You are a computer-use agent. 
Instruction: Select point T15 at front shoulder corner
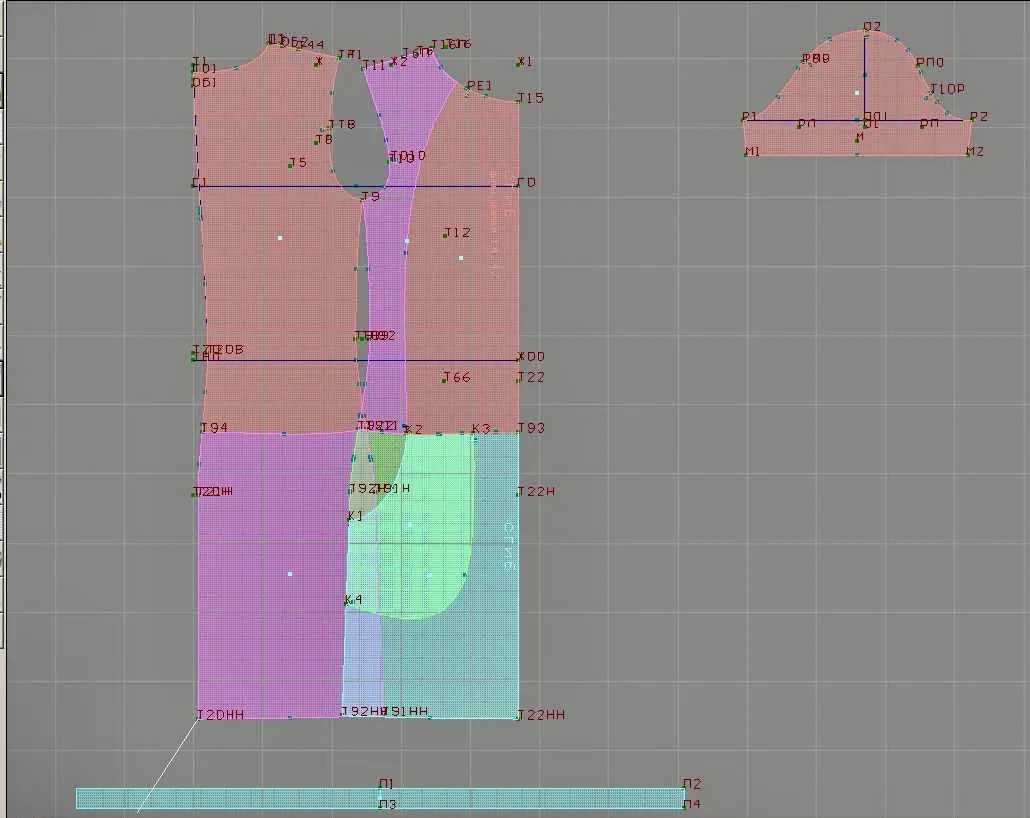coord(529,98)
